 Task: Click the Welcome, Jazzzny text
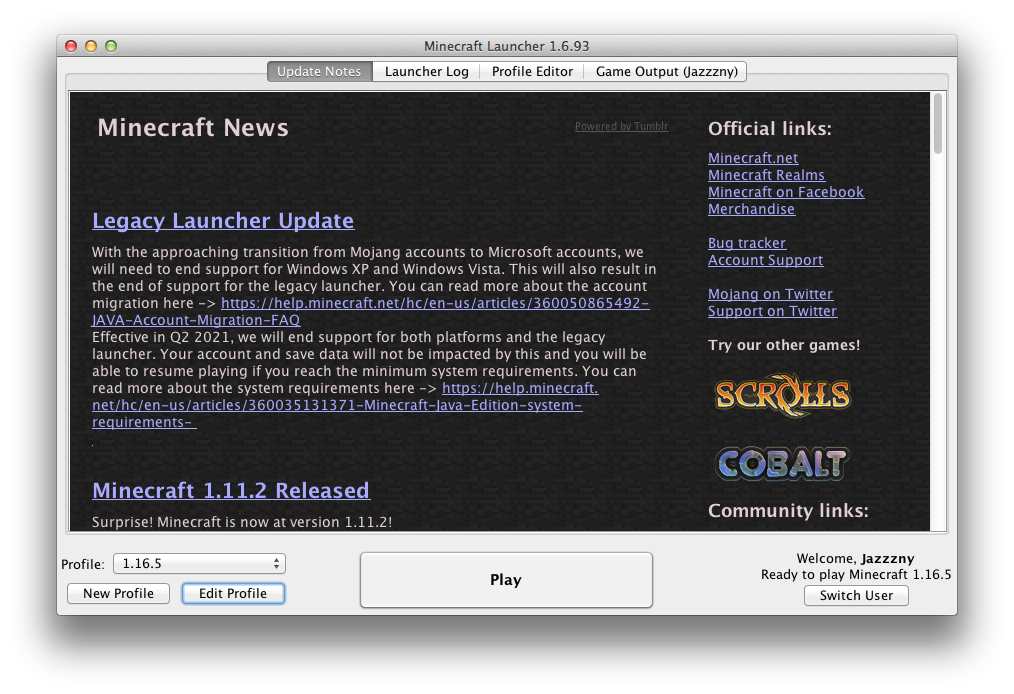pyautogui.click(x=856, y=558)
